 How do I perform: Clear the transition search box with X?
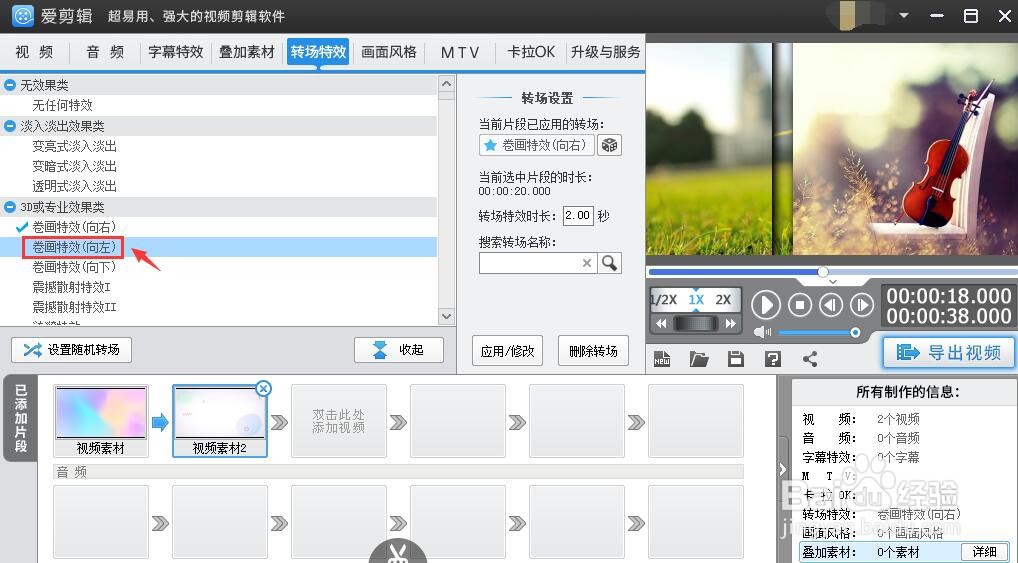pyautogui.click(x=587, y=263)
